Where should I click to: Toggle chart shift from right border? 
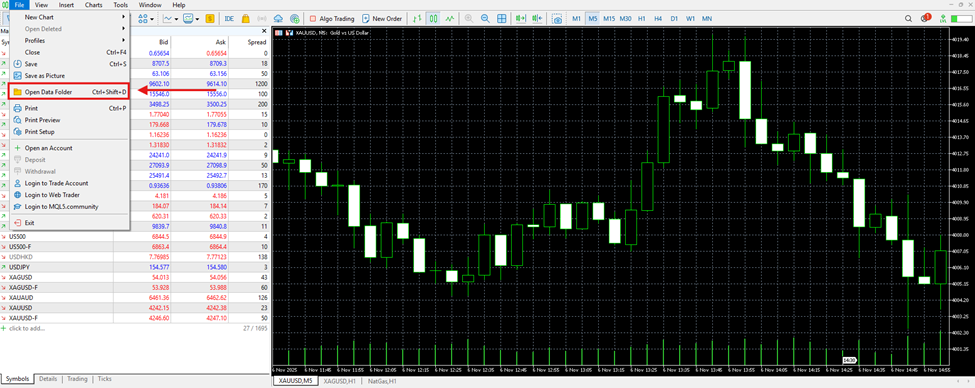coord(537,19)
